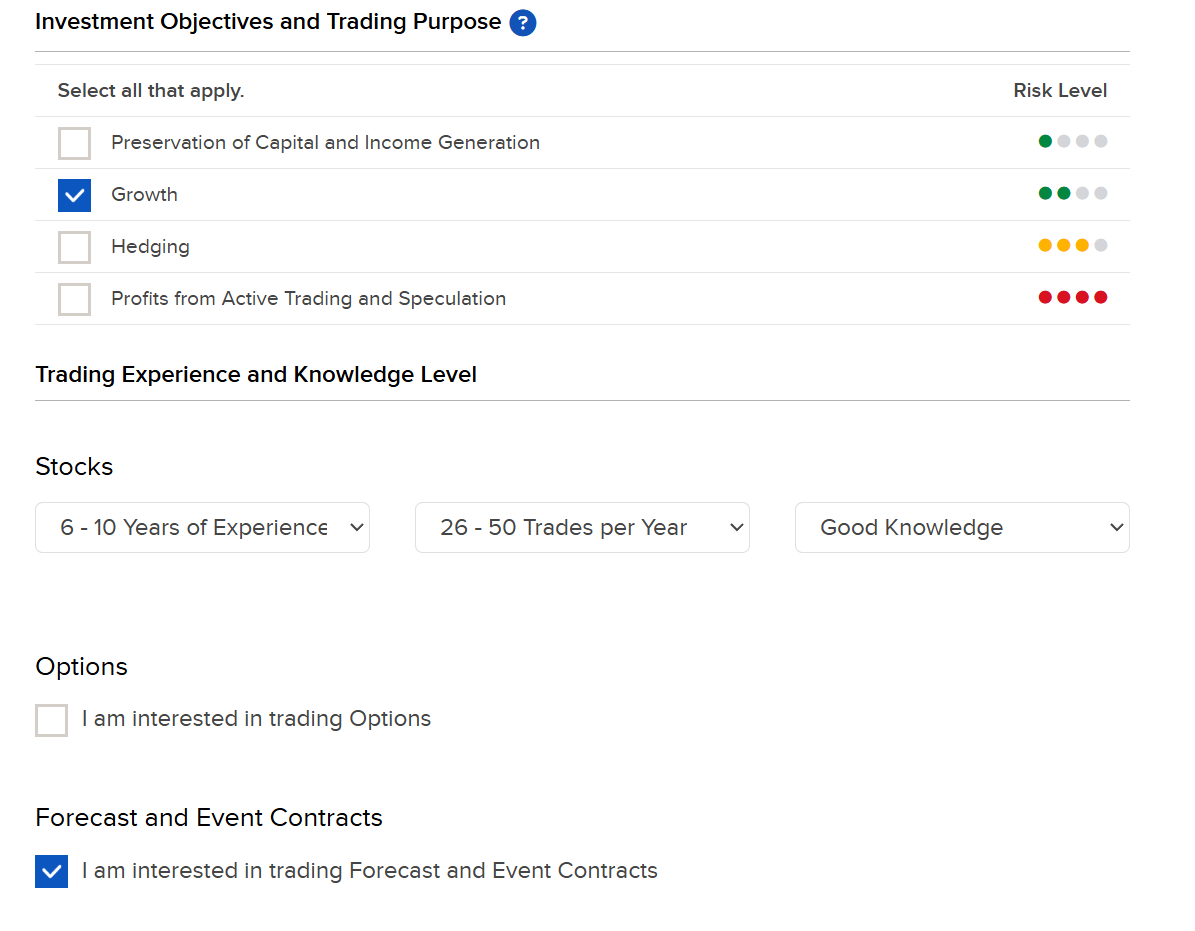Click the yellow Hedging risk level dots

pos(1072,245)
